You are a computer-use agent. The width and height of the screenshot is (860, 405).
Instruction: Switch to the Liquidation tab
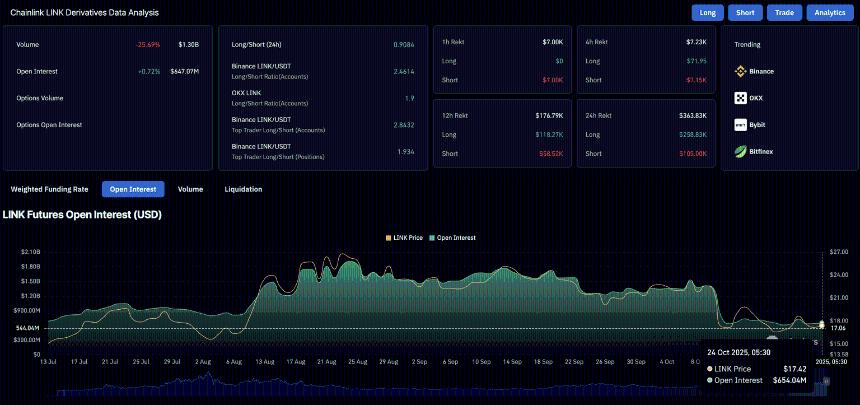pos(243,189)
